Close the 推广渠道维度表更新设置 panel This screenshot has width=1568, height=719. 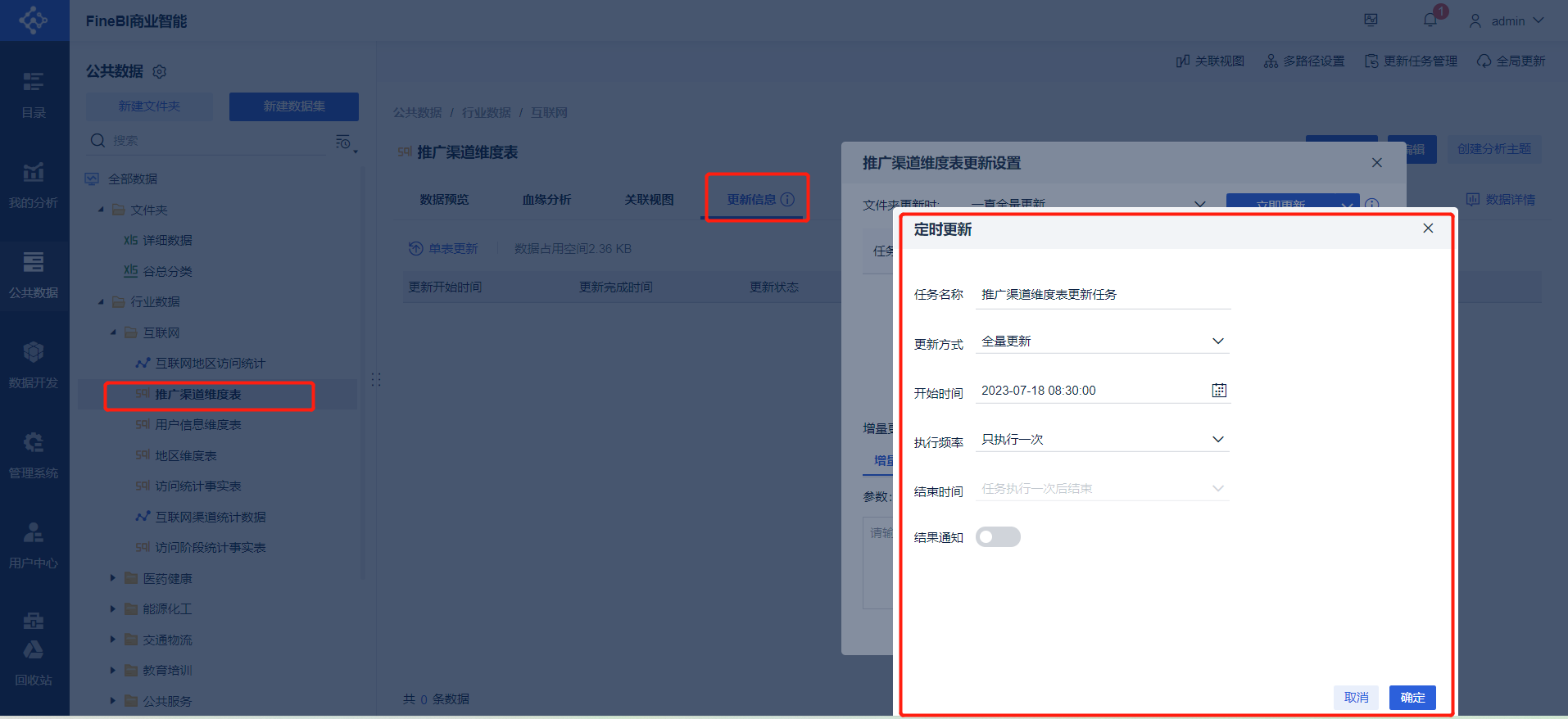coord(1377,162)
